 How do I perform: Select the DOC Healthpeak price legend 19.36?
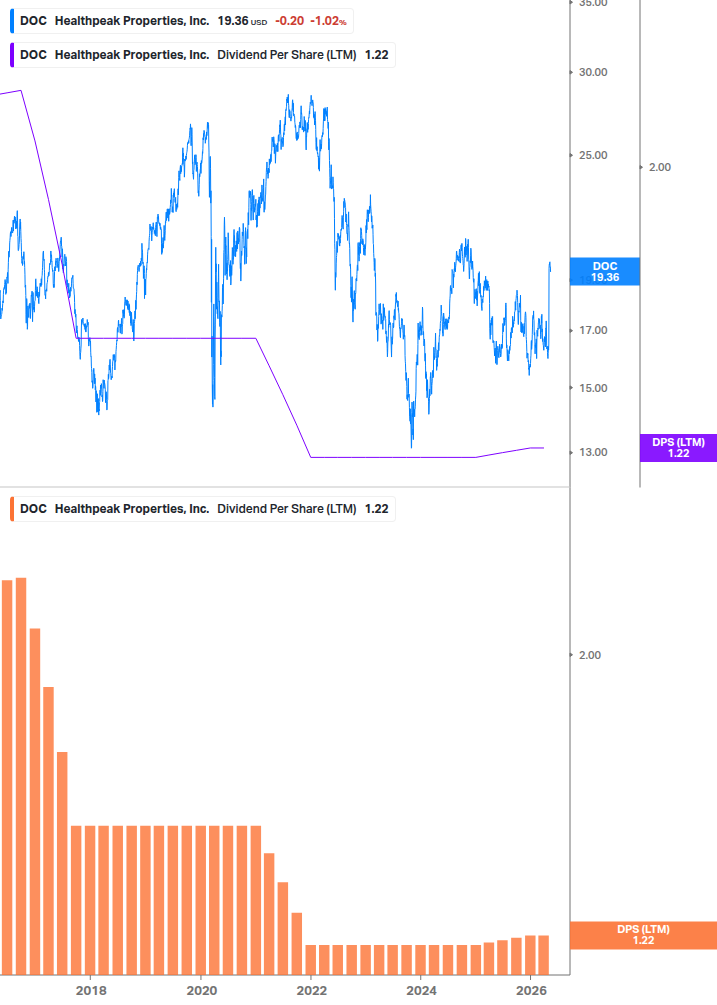pos(181,21)
